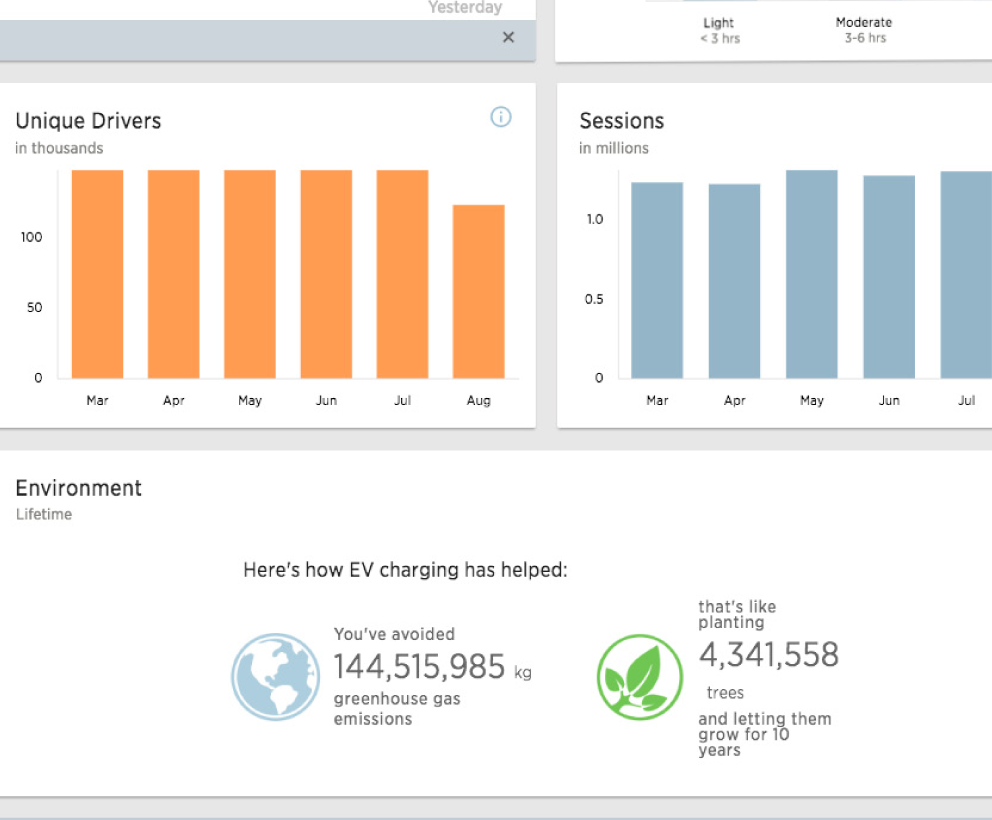The image size is (992, 820).
Task: Click the Moderate 3-6 hrs label
Action: pos(864,30)
